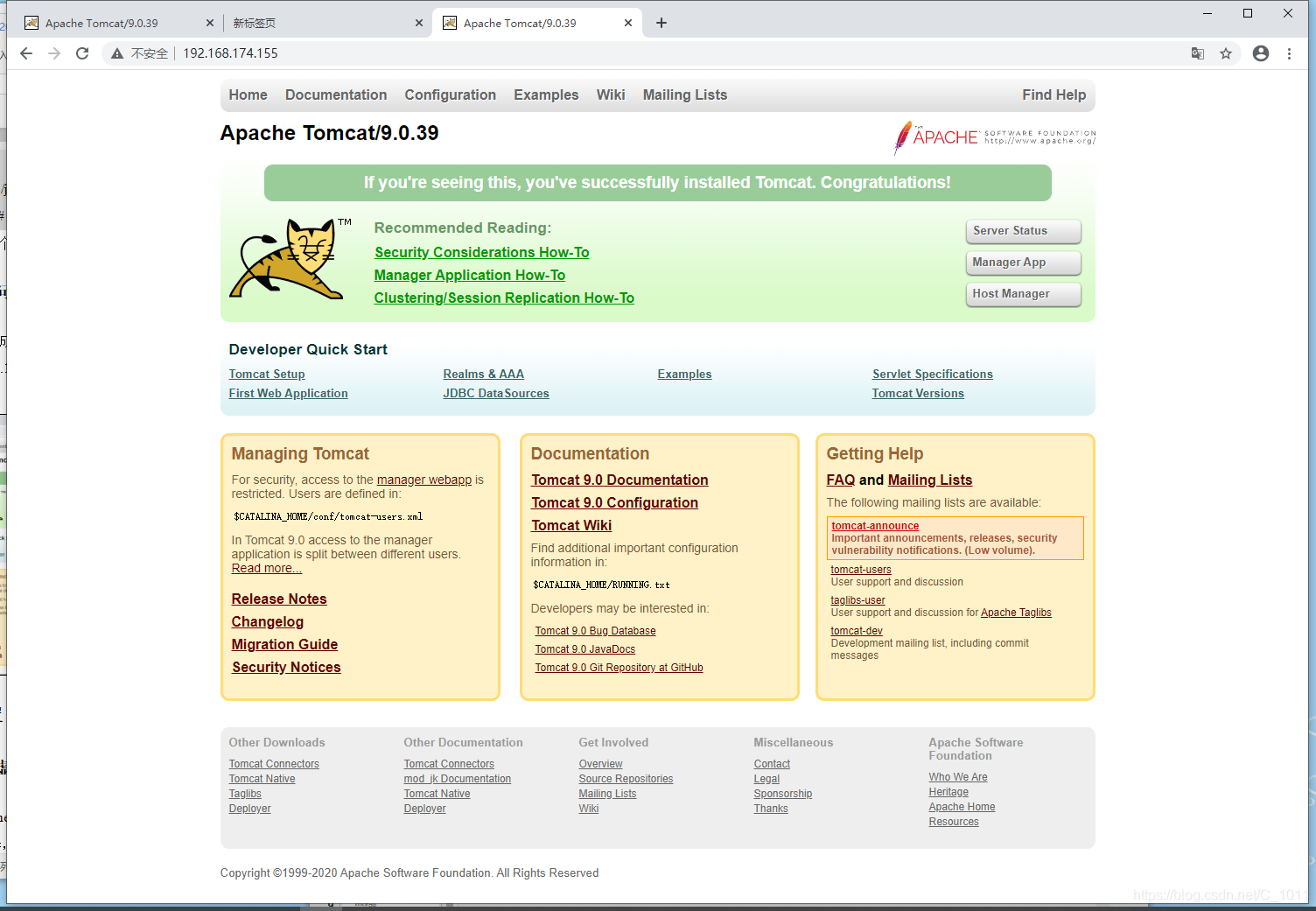The width and height of the screenshot is (1316, 911).
Task: Bookmark this page with the star icon
Action: tap(1226, 53)
